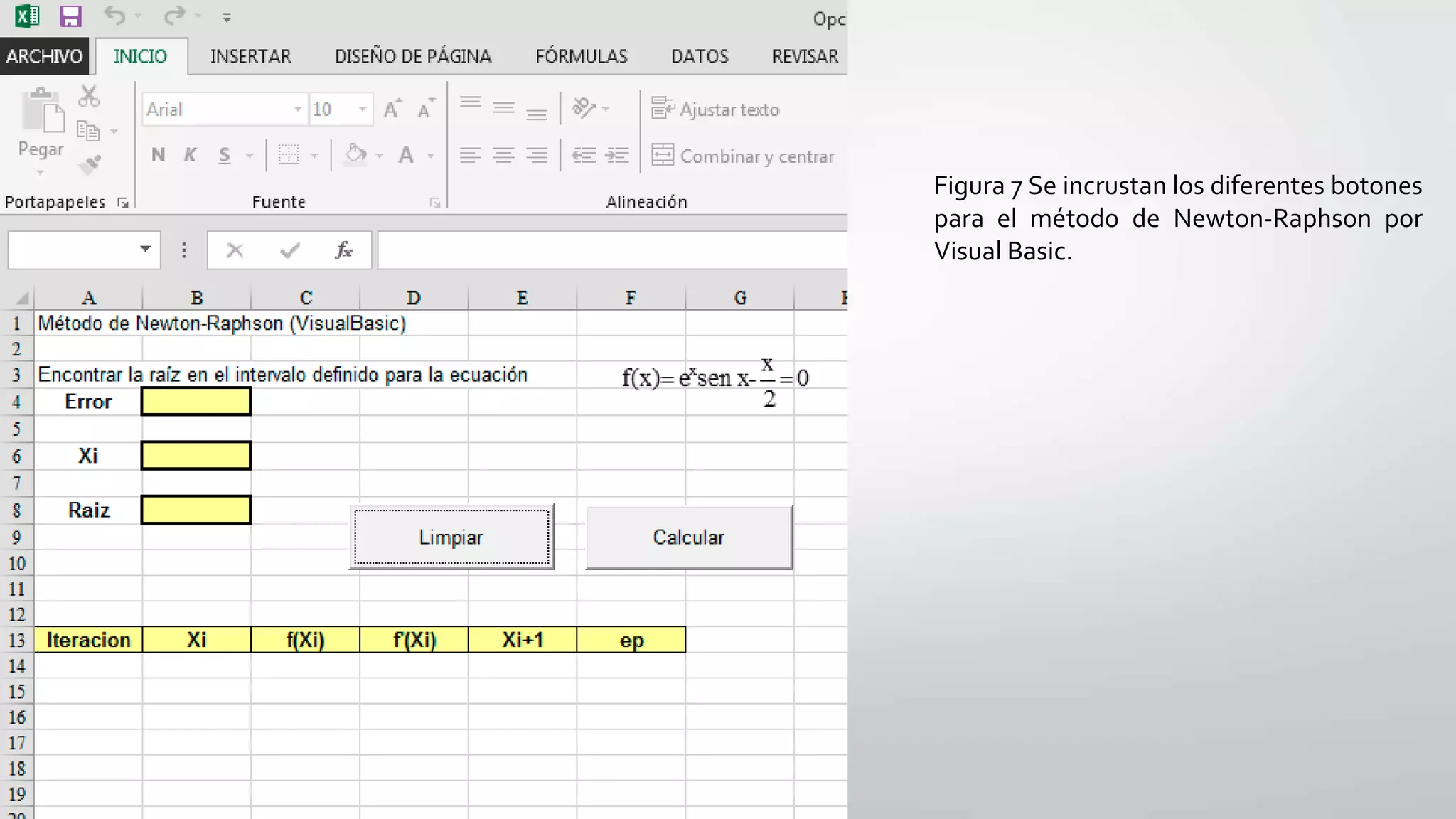Toggle Ajustar texto wrap
The height and width of the screenshot is (819, 1456).
click(715, 109)
